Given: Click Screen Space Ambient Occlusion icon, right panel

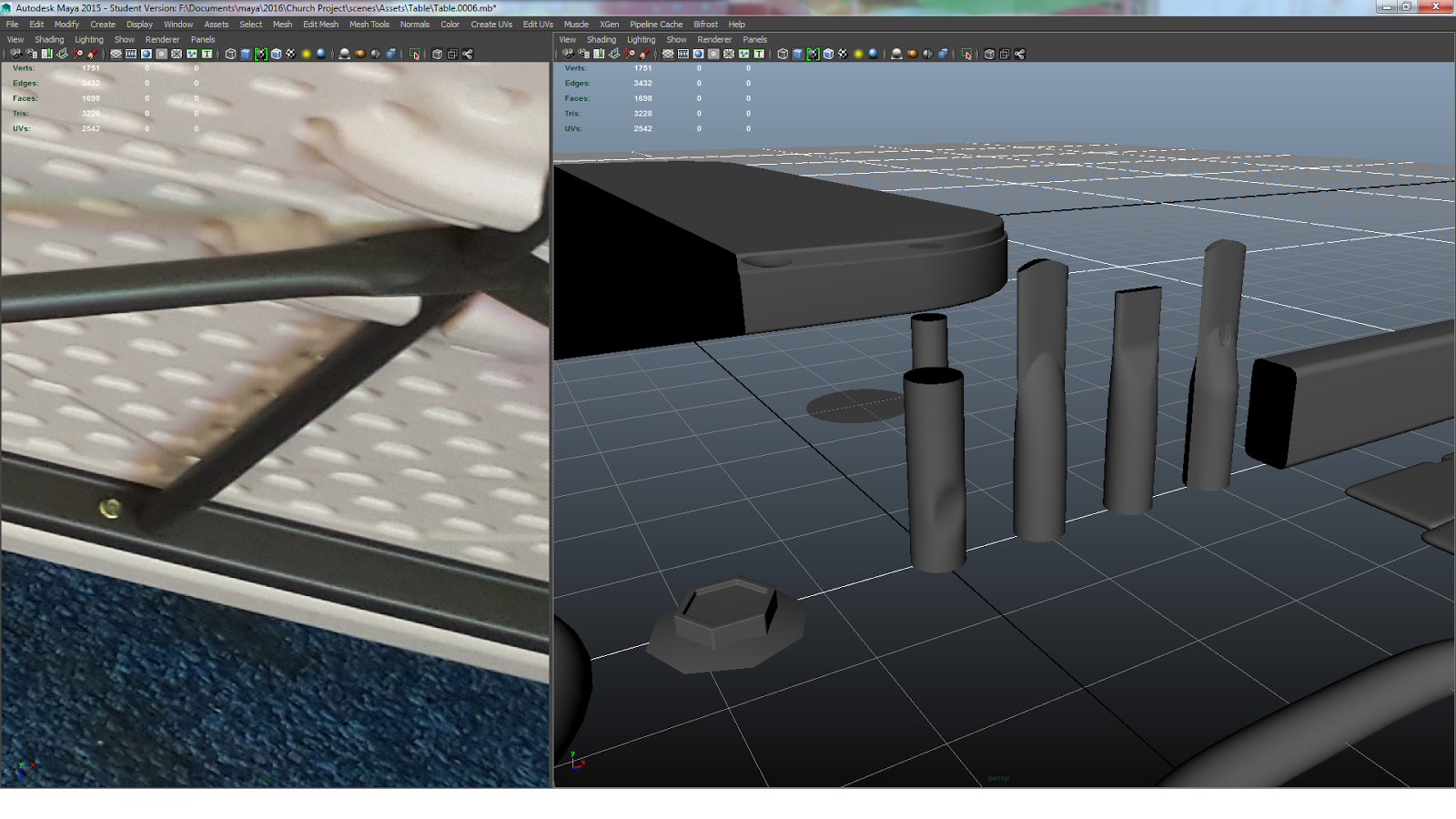Looking at the screenshot, I should coord(896,54).
